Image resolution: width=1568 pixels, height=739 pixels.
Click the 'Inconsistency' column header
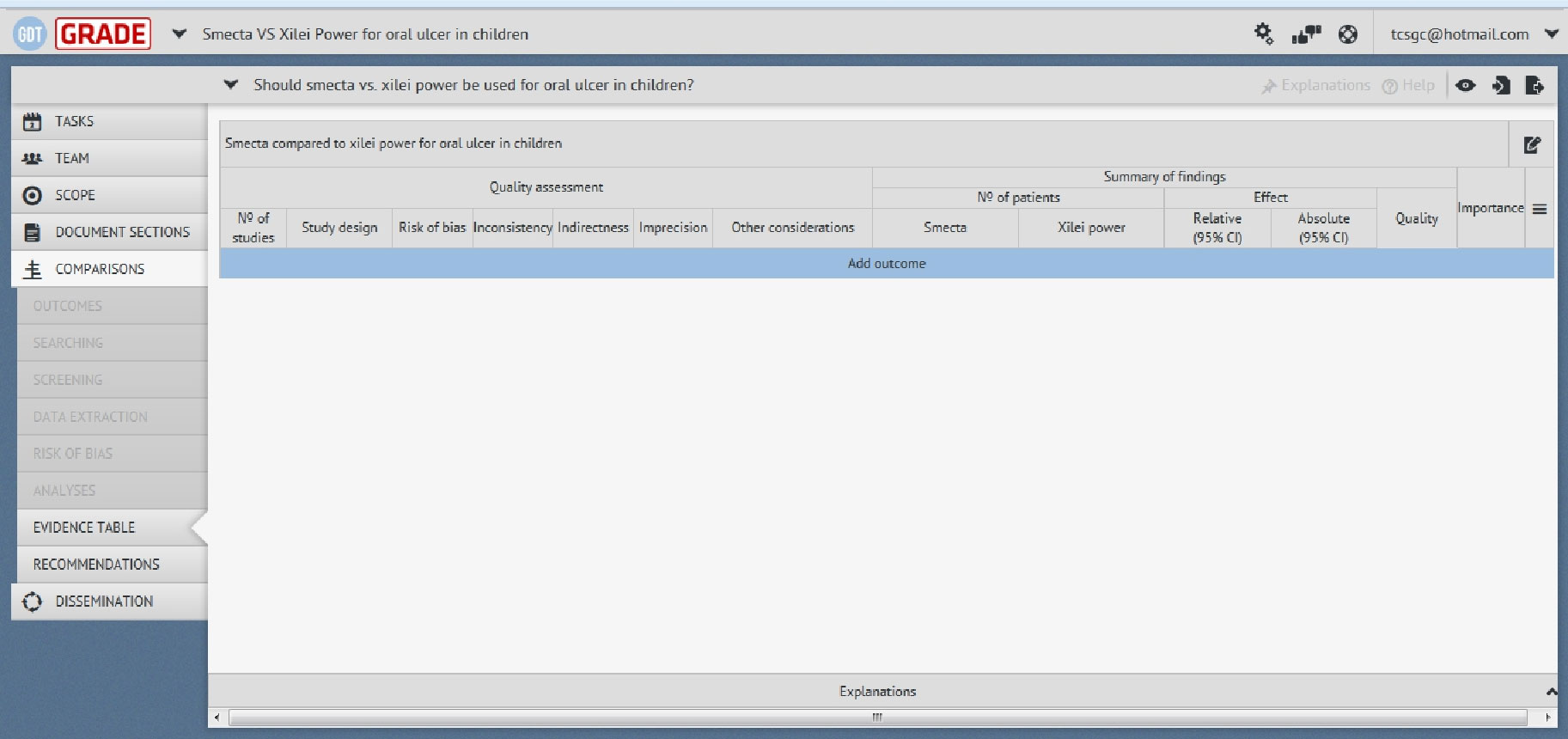(512, 228)
